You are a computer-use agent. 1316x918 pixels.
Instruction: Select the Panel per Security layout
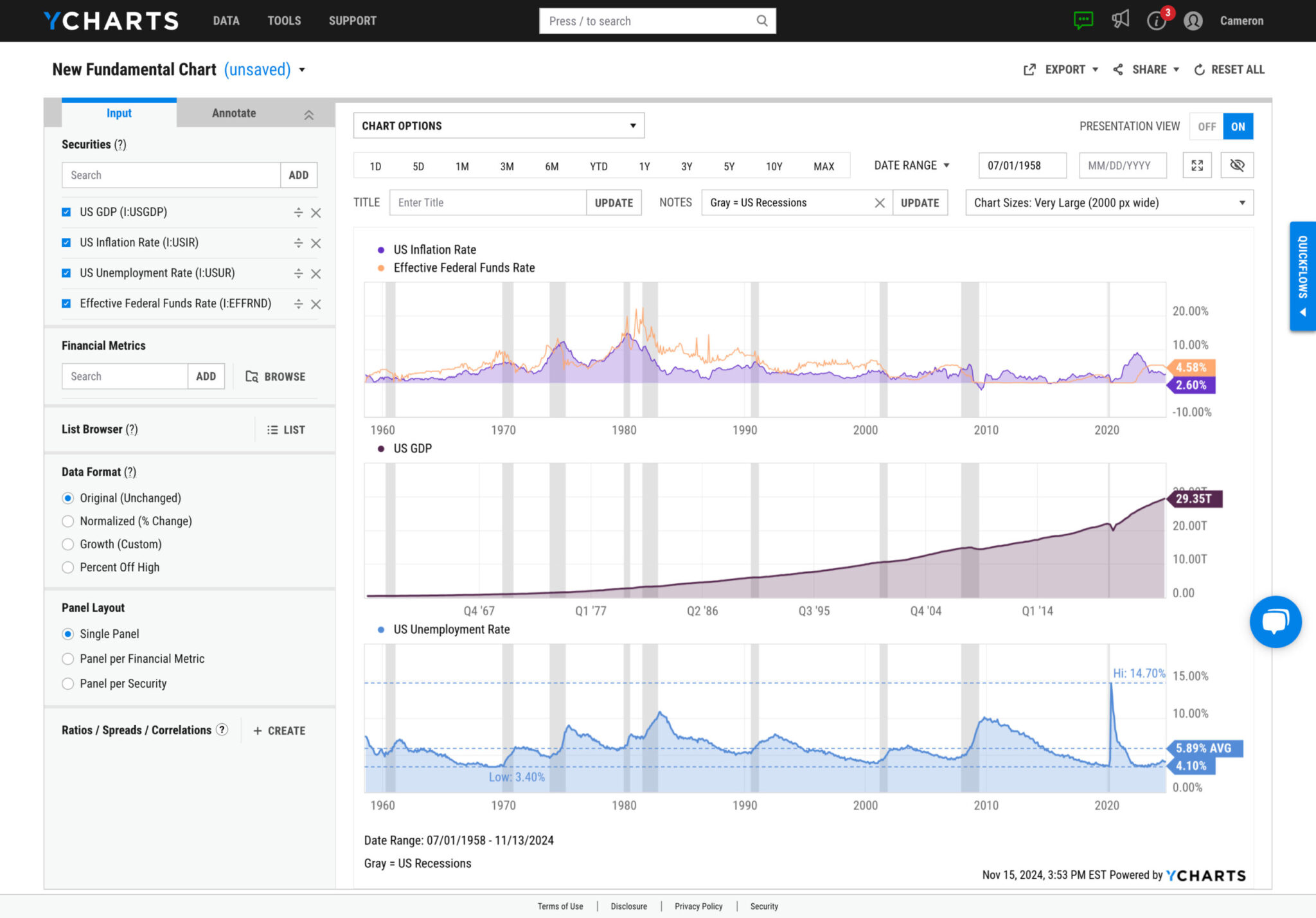coord(67,683)
